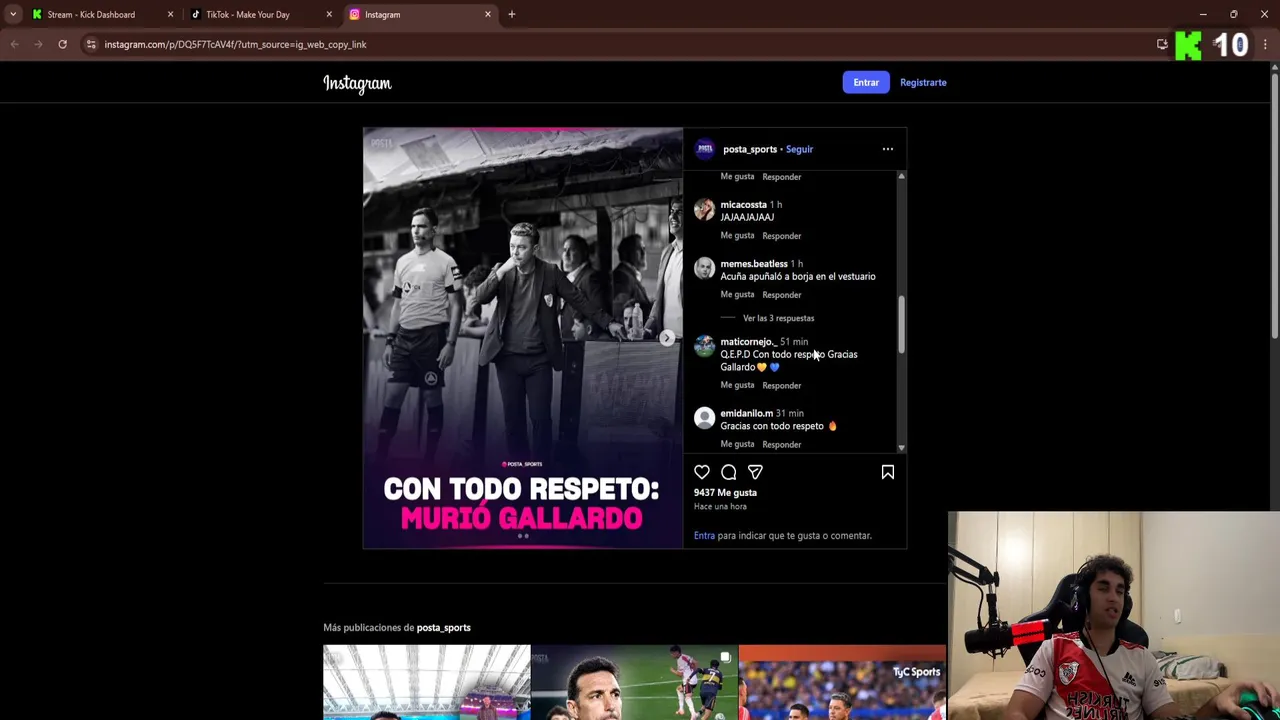Like micacossta's comment via Me gusta
Screen dimensions: 1280x720
[x=737, y=235]
